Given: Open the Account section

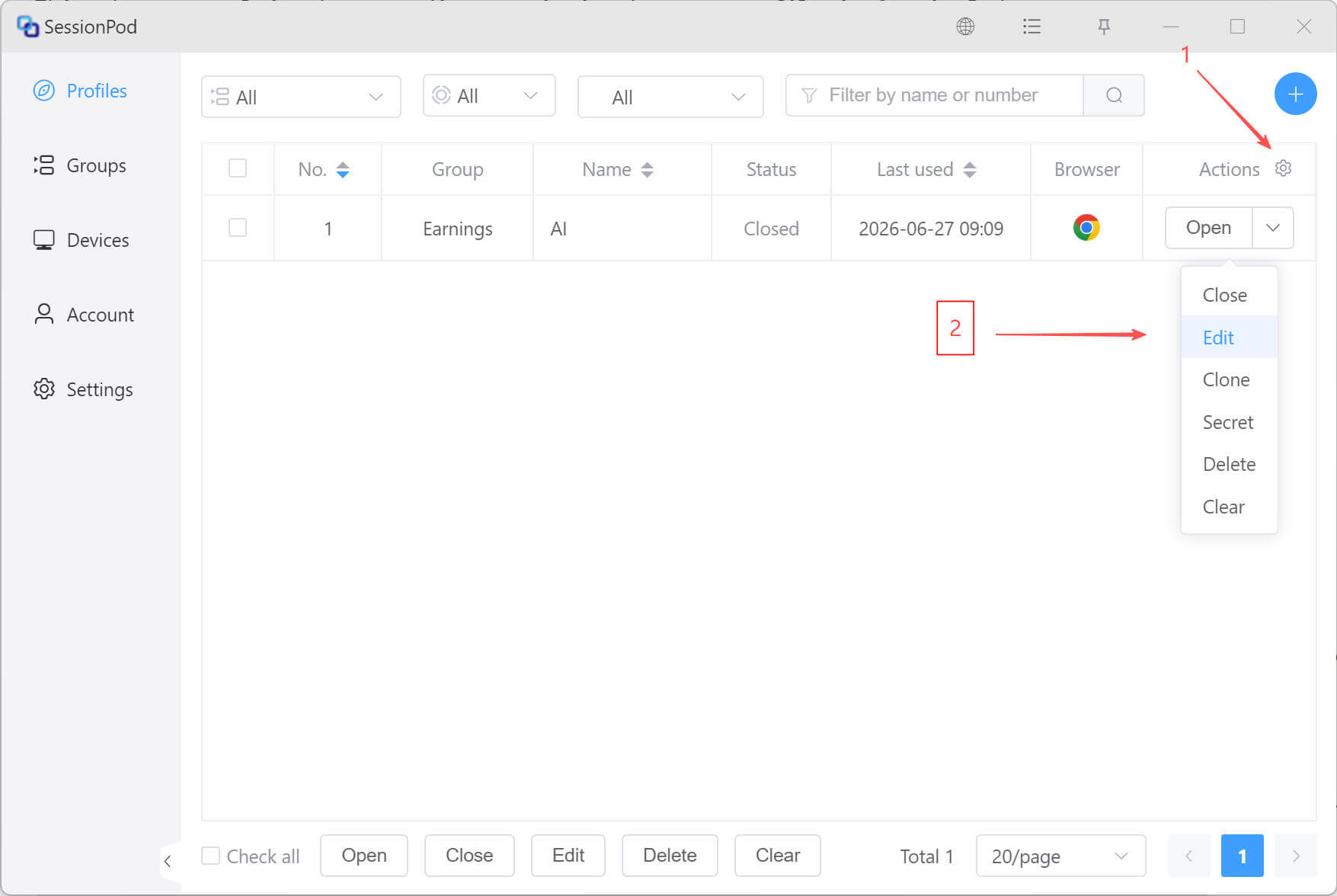Looking at the screenshot, I should coord(84,315).
